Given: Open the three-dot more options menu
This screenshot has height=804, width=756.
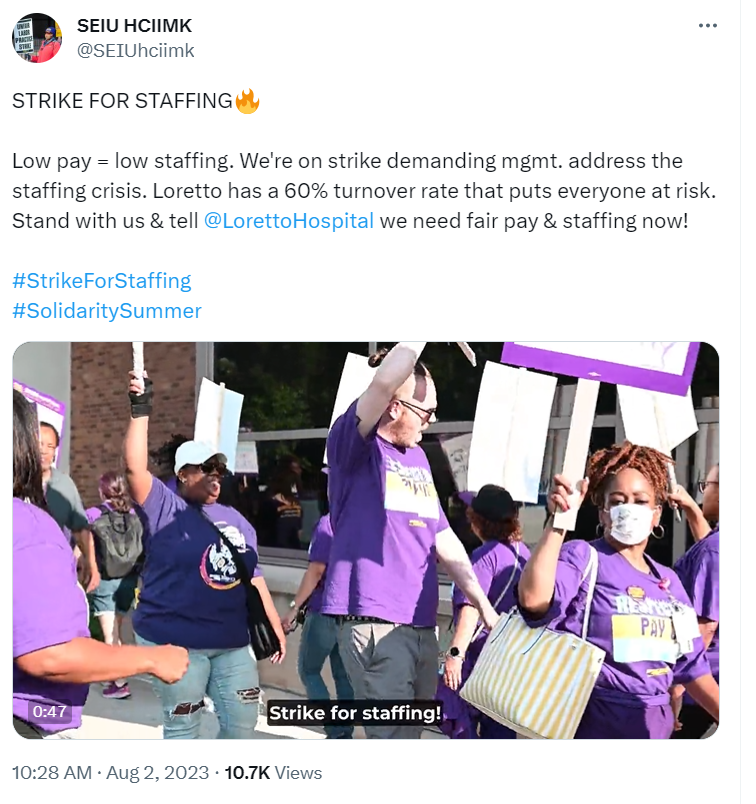Looking at the screenshot, I should [707, 26].
